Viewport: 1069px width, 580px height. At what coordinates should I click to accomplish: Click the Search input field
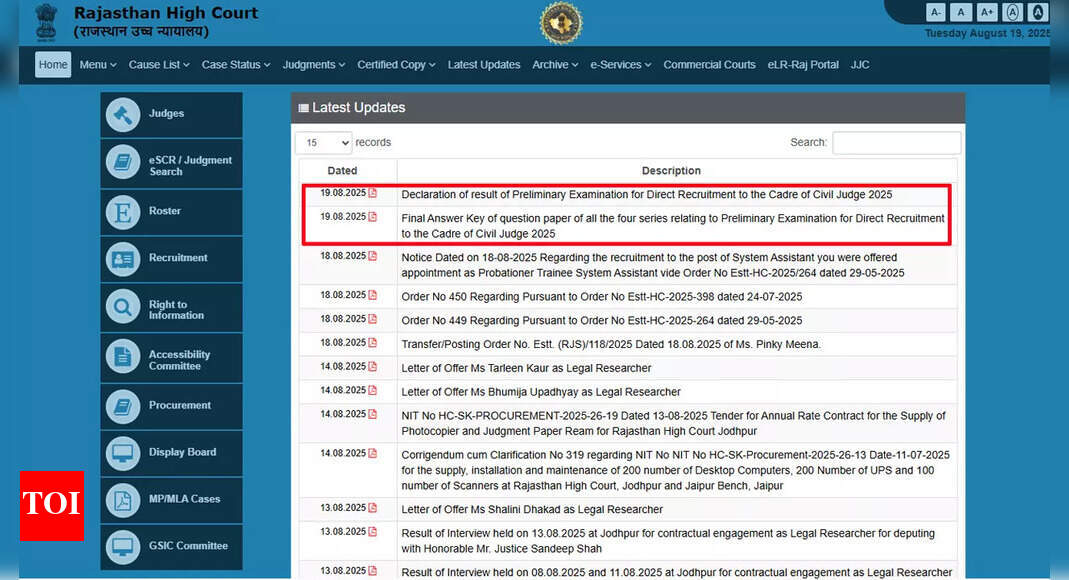click(897, 142)
